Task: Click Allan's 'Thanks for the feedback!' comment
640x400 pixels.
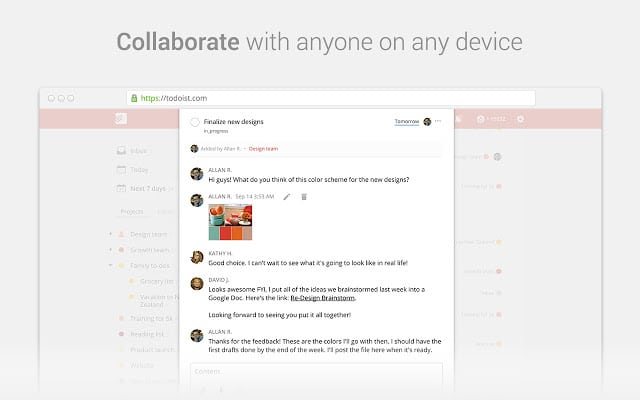Action: coord(325,346)
